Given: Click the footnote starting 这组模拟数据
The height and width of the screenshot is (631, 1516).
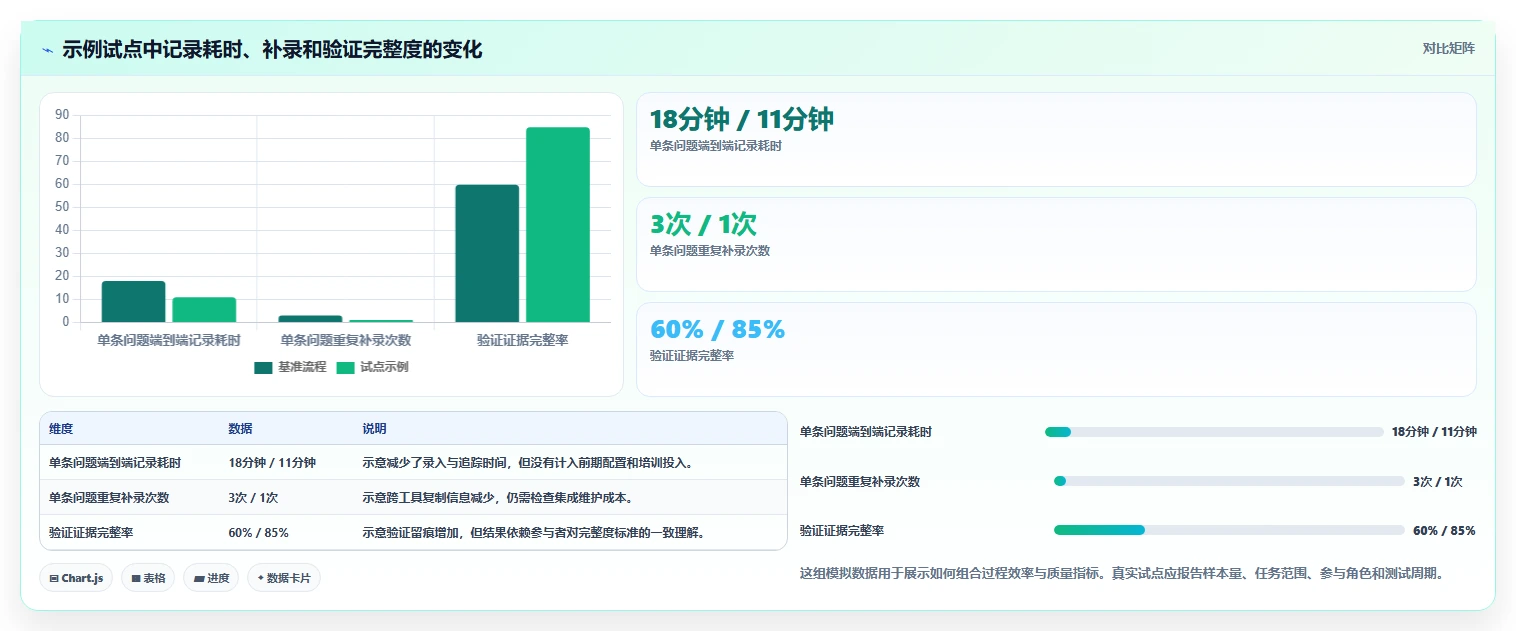Looking at the screenshot, I should (x=1122, y=574).
